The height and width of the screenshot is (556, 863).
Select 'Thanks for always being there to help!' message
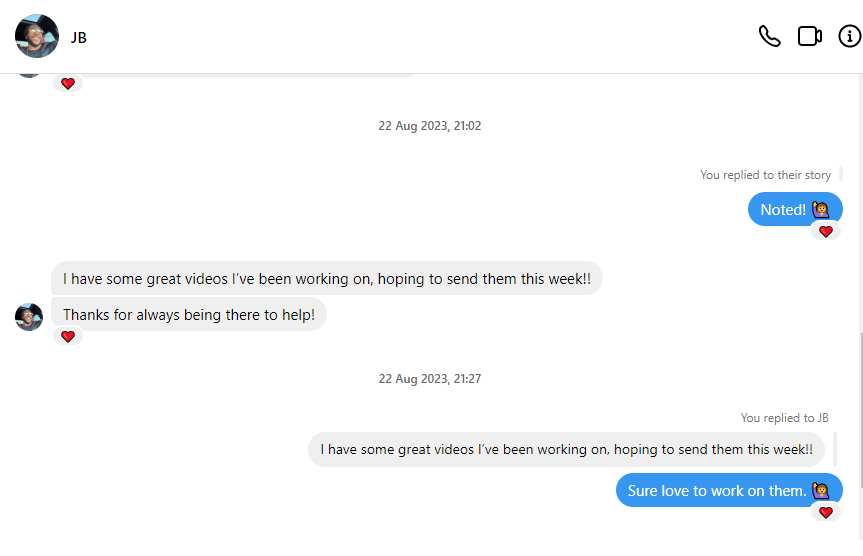tap(189, 315)
